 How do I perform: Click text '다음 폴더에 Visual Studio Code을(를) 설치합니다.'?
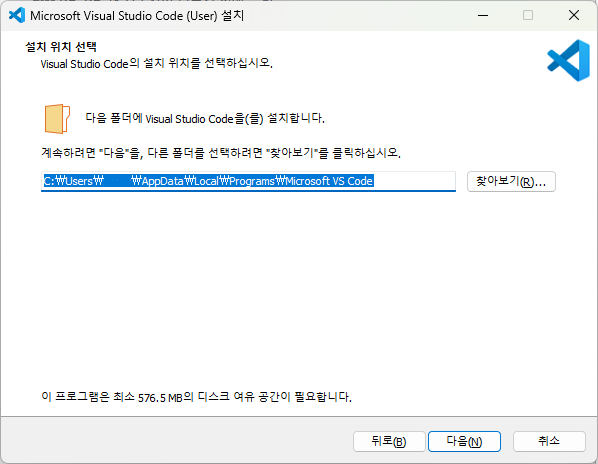tap(205, 118)
